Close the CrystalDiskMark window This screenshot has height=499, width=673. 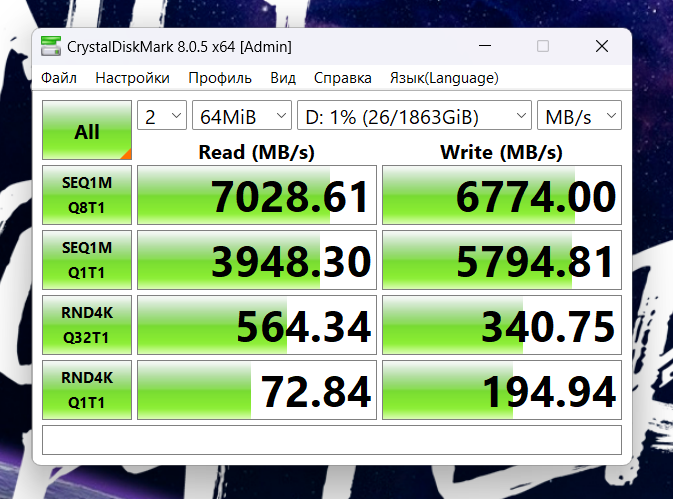tap(602, 46)
